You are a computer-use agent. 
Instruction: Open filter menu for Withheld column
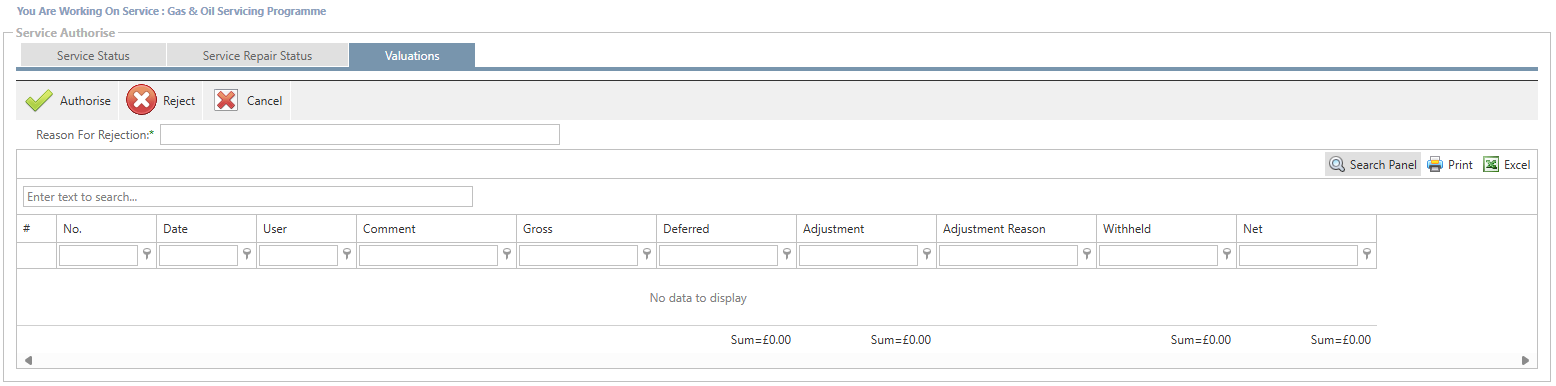[1227, 255]
